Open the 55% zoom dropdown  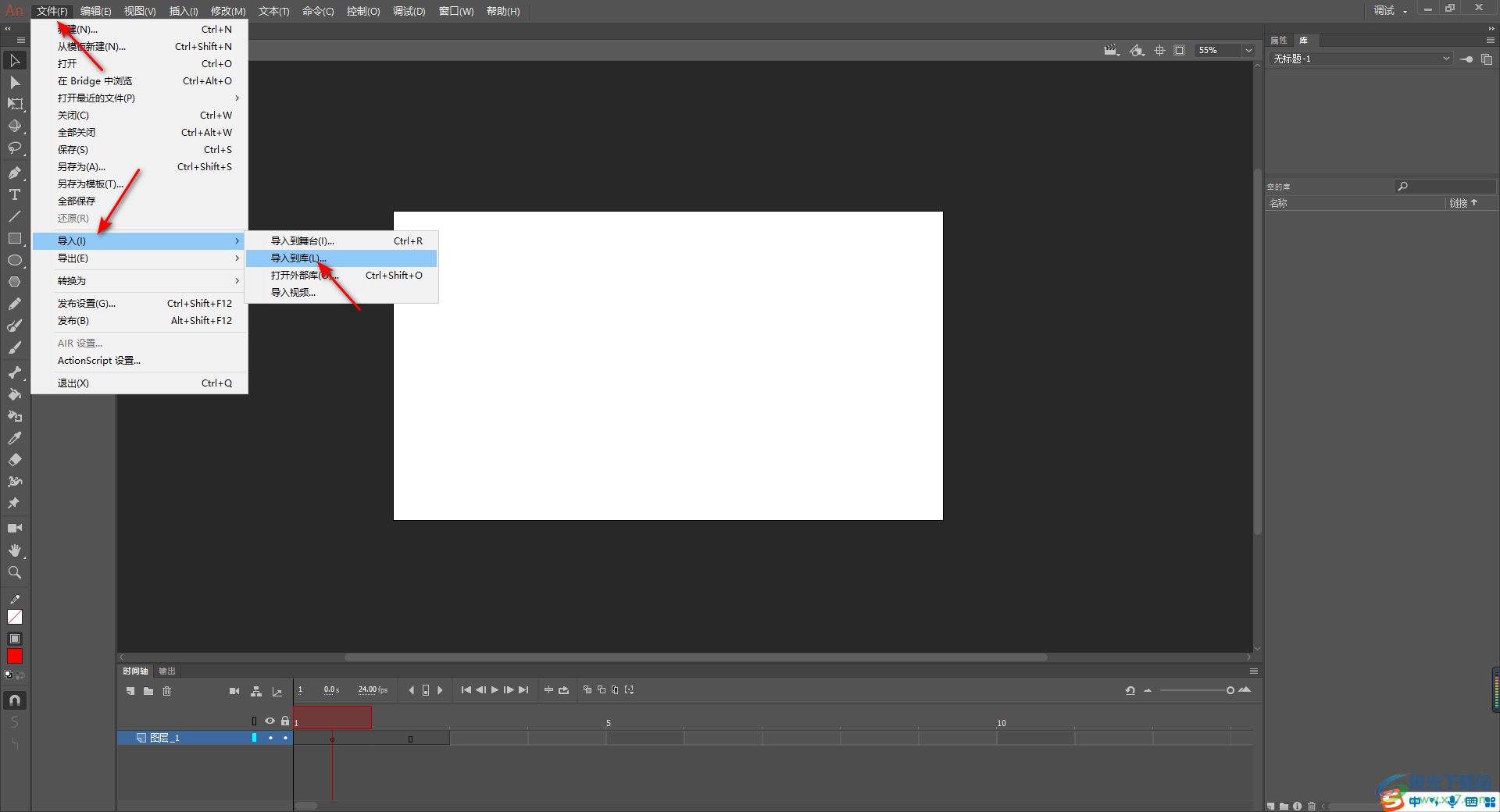tap(1248, 50)
